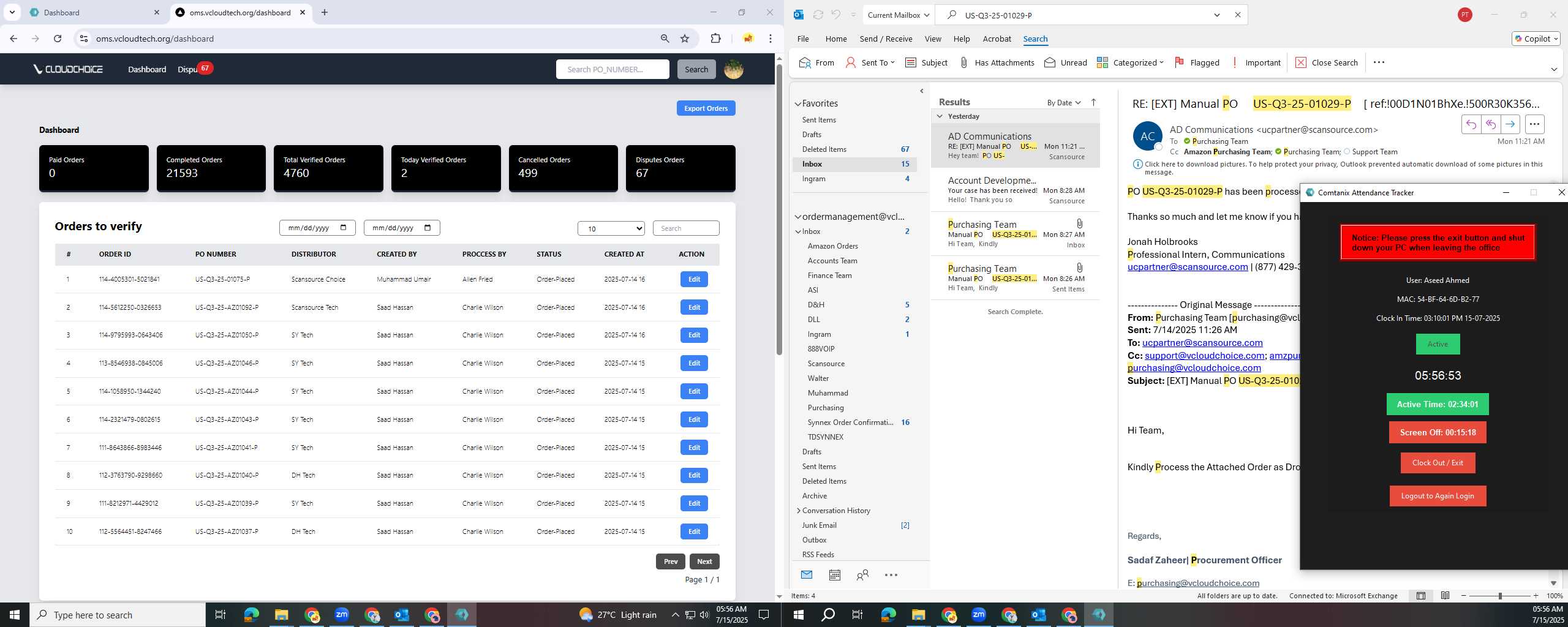Open AD Communications email result

(x=1016, y=146)
